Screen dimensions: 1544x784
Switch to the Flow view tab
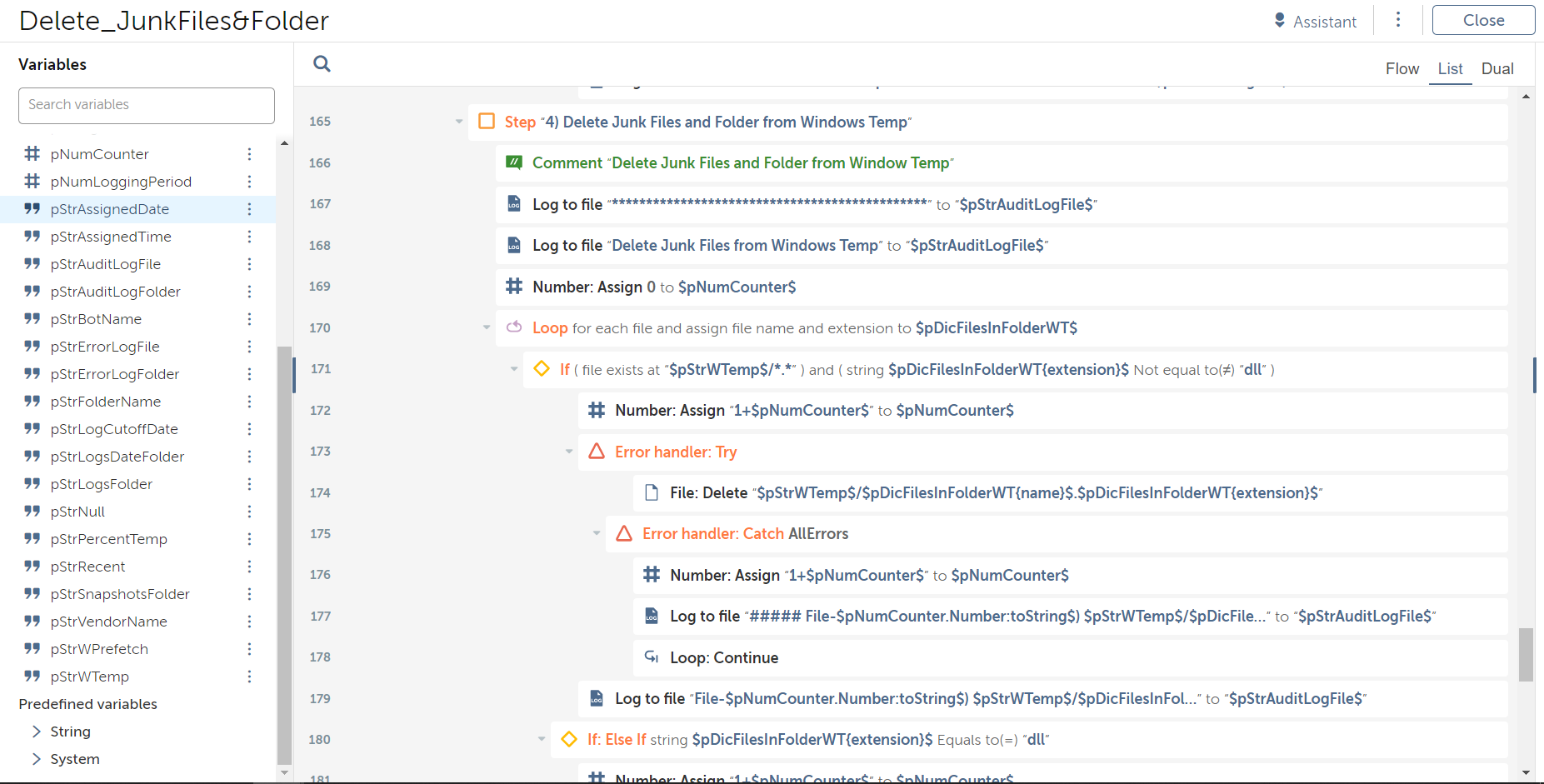(x=1402, y=69)
